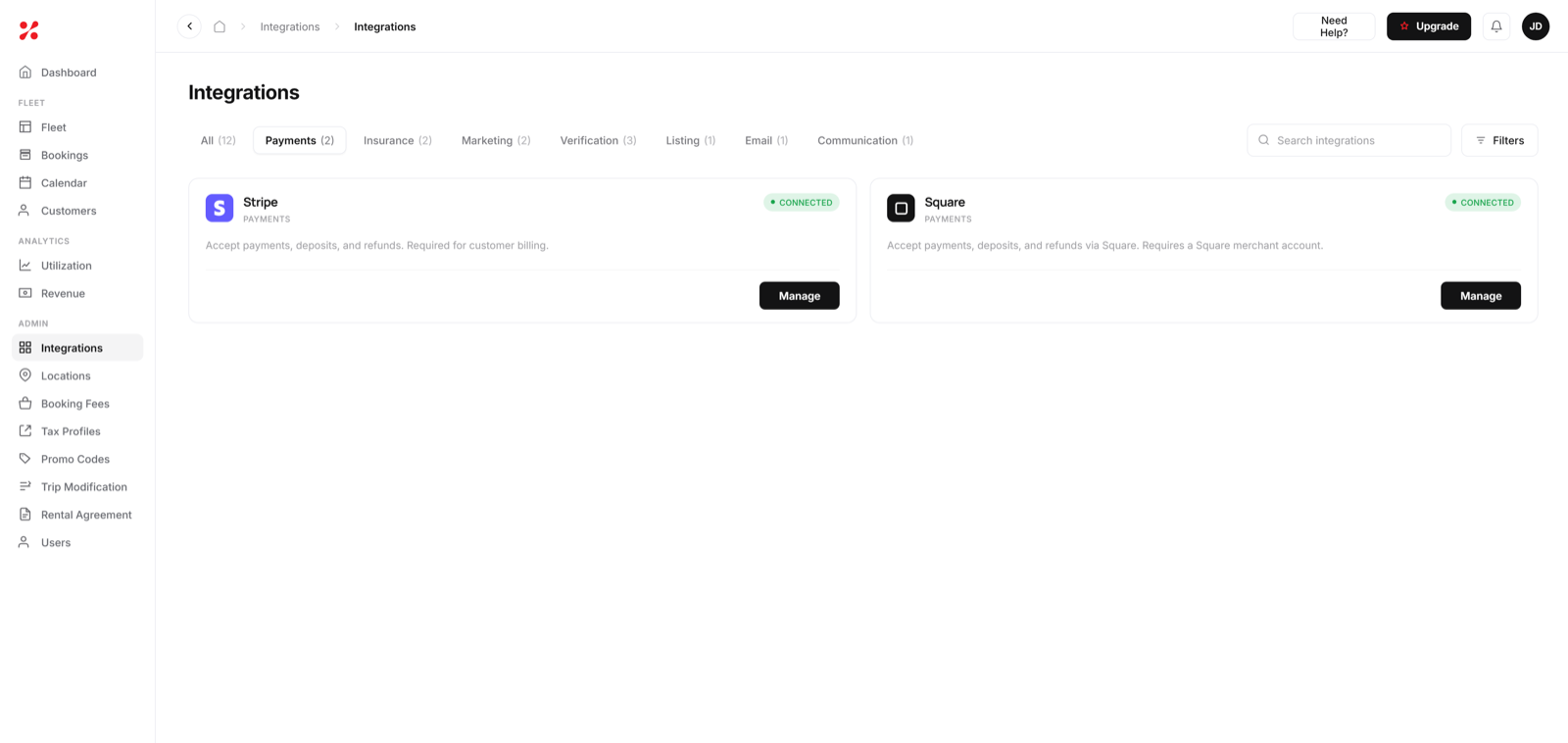The image size is (1568, 743).
Task: Click the Upgrade button
Action: click(x=1429, y=26)
